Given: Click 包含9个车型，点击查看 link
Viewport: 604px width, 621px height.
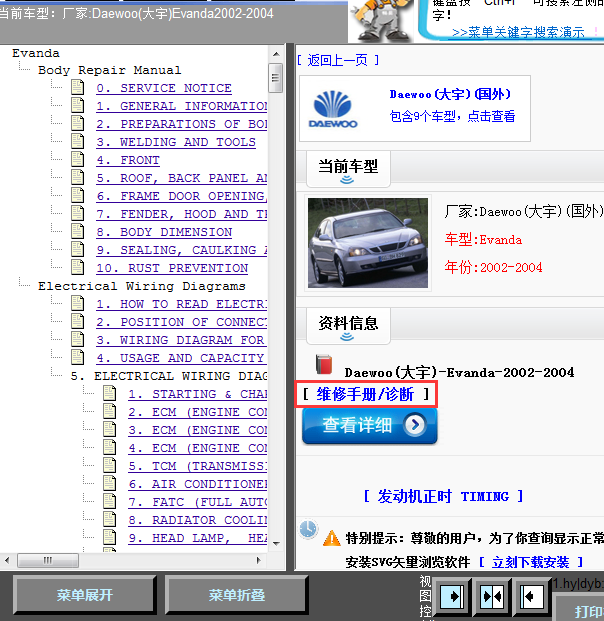Looking at the screenshot, I should click(452, 116).
